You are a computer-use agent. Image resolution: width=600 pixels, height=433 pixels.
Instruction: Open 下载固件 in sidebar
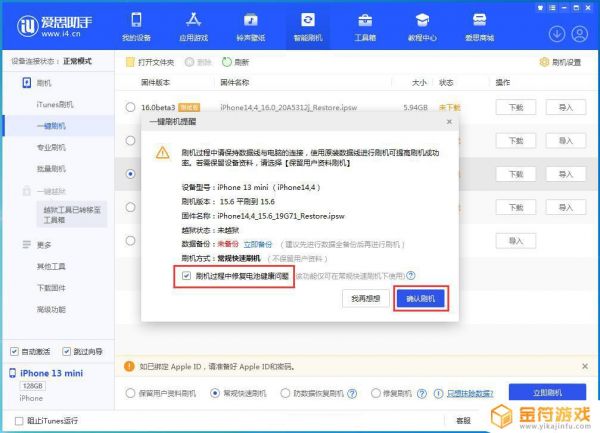(x=51, y=288)
